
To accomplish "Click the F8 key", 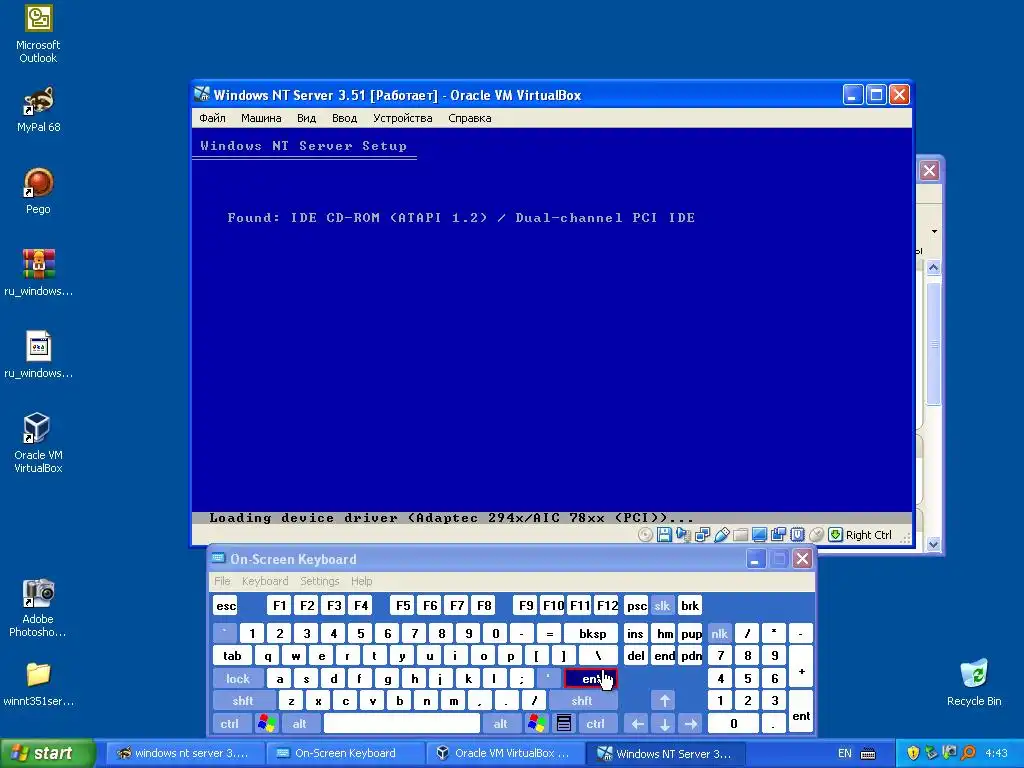I will (x=484, y=606).
